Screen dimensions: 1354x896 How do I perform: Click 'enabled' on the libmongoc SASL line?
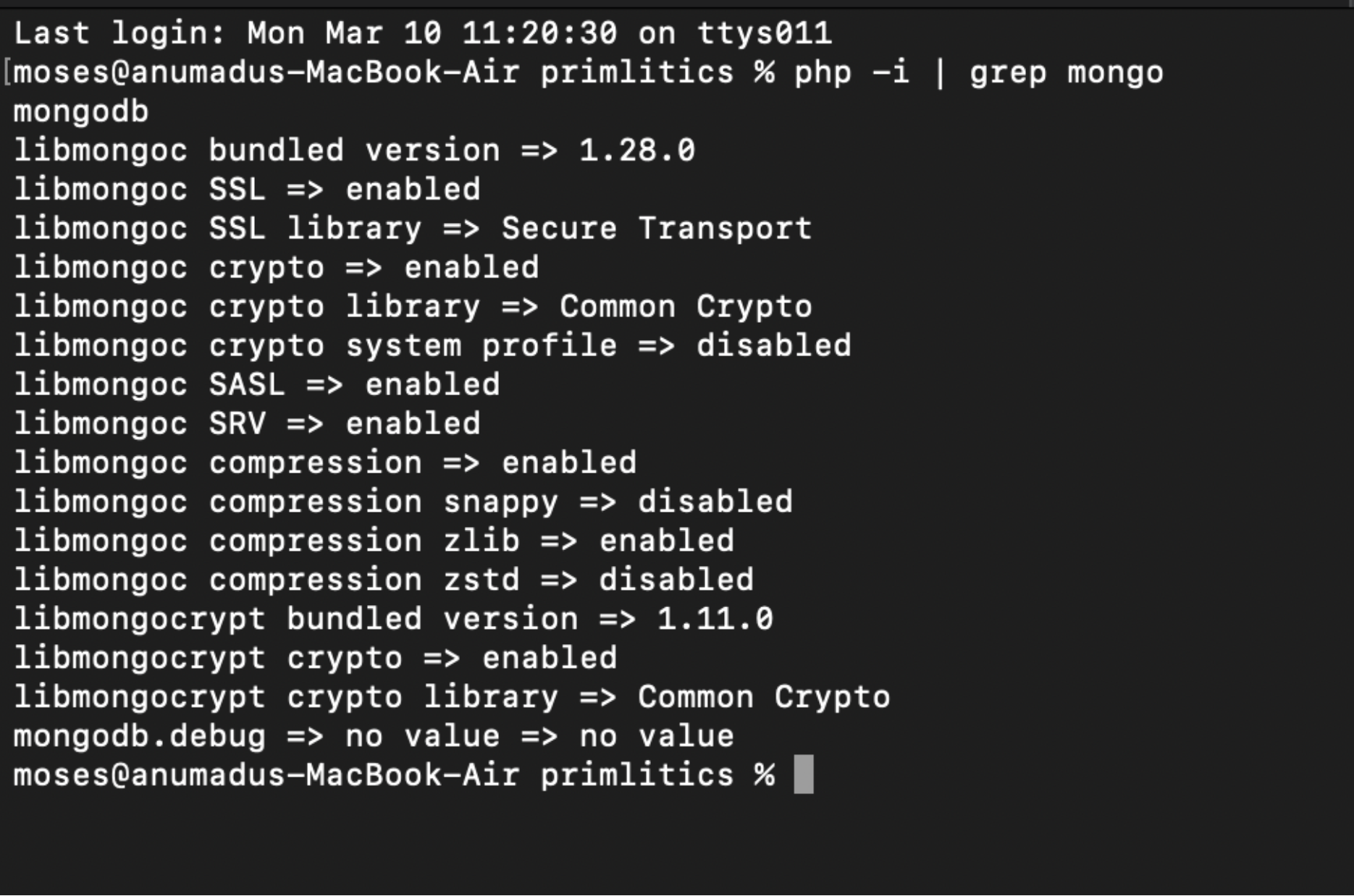click(432, 385)
